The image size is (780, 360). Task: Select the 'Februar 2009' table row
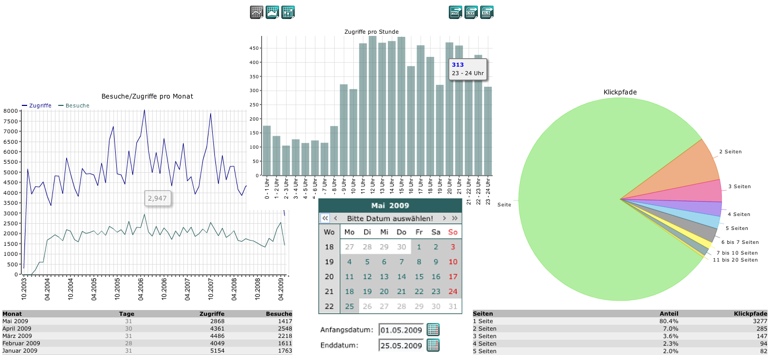pyautogui.click(x=147, y=344)
